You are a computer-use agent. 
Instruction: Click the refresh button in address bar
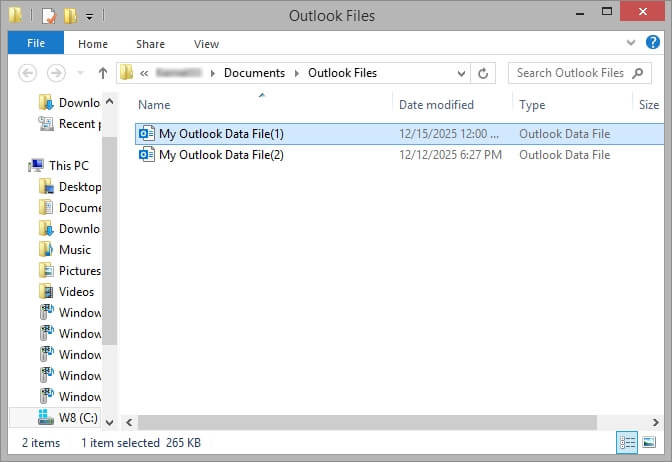pos(483,73)
